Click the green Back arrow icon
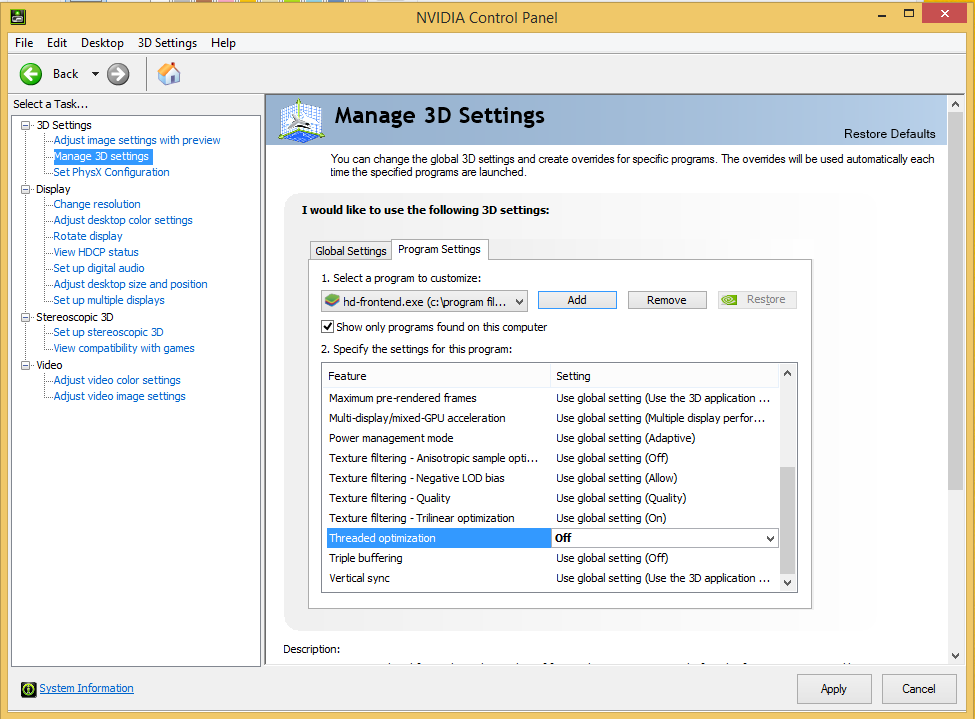The width and height of the screenshot is (975, 719). [x=30, y=74]
